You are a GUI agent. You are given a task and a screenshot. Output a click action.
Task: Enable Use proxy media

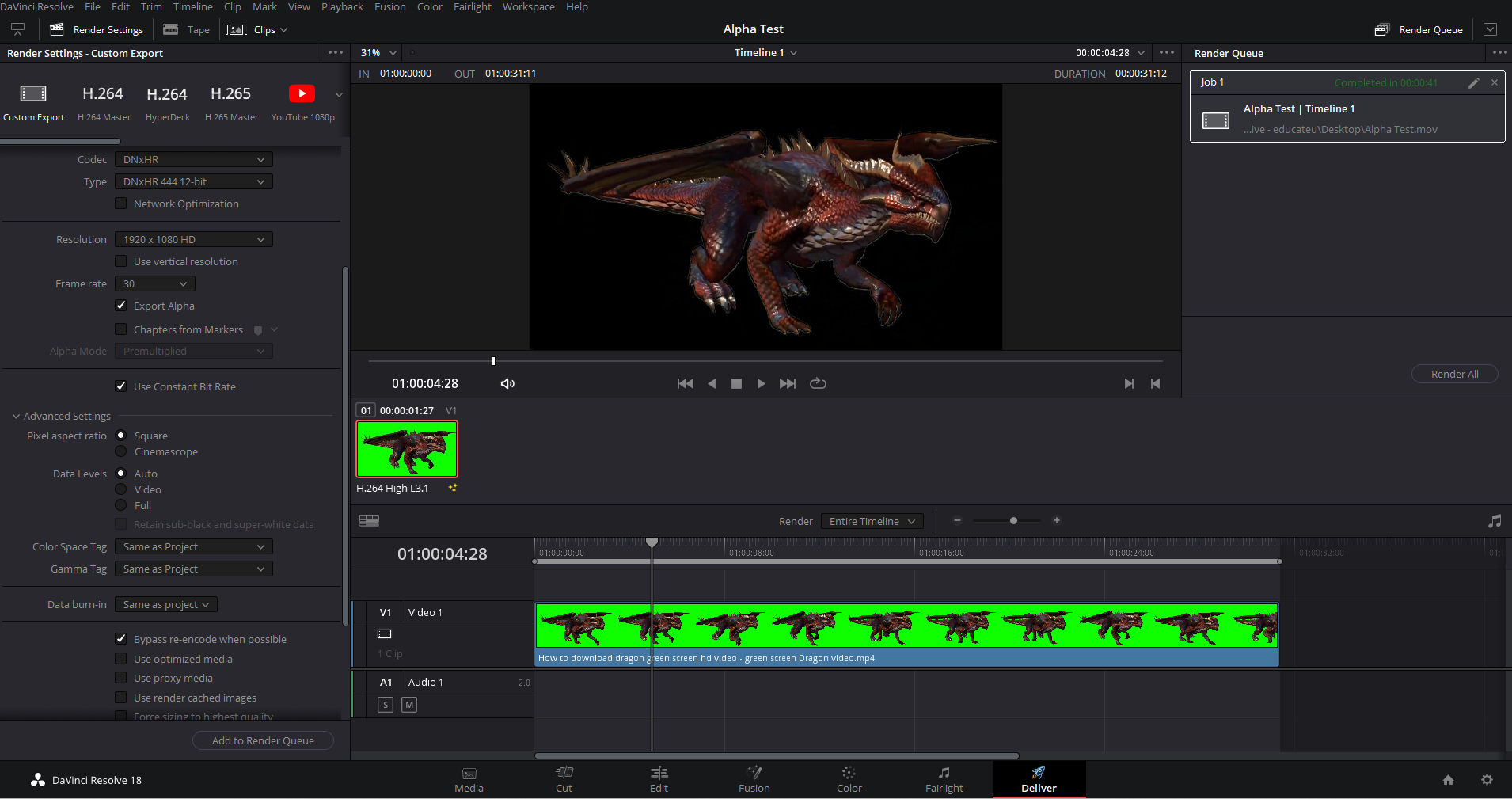(121, 678)
